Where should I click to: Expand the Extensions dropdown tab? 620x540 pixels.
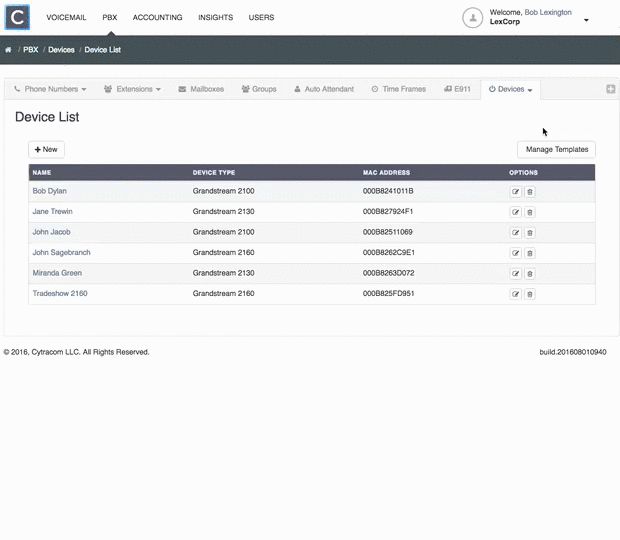(x=132, y=89)
